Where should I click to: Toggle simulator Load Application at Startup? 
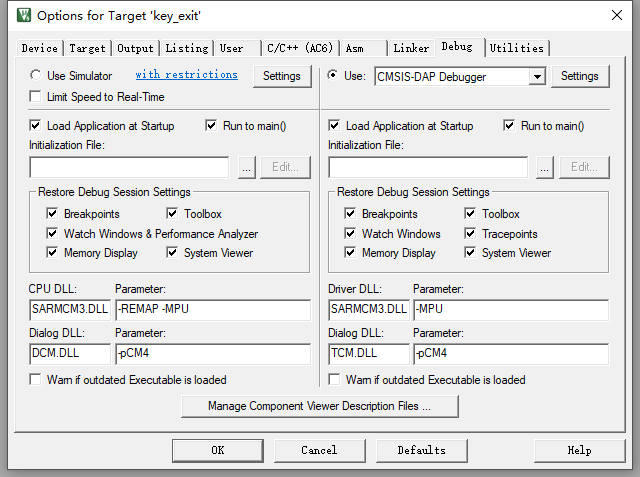click(36, 125)
